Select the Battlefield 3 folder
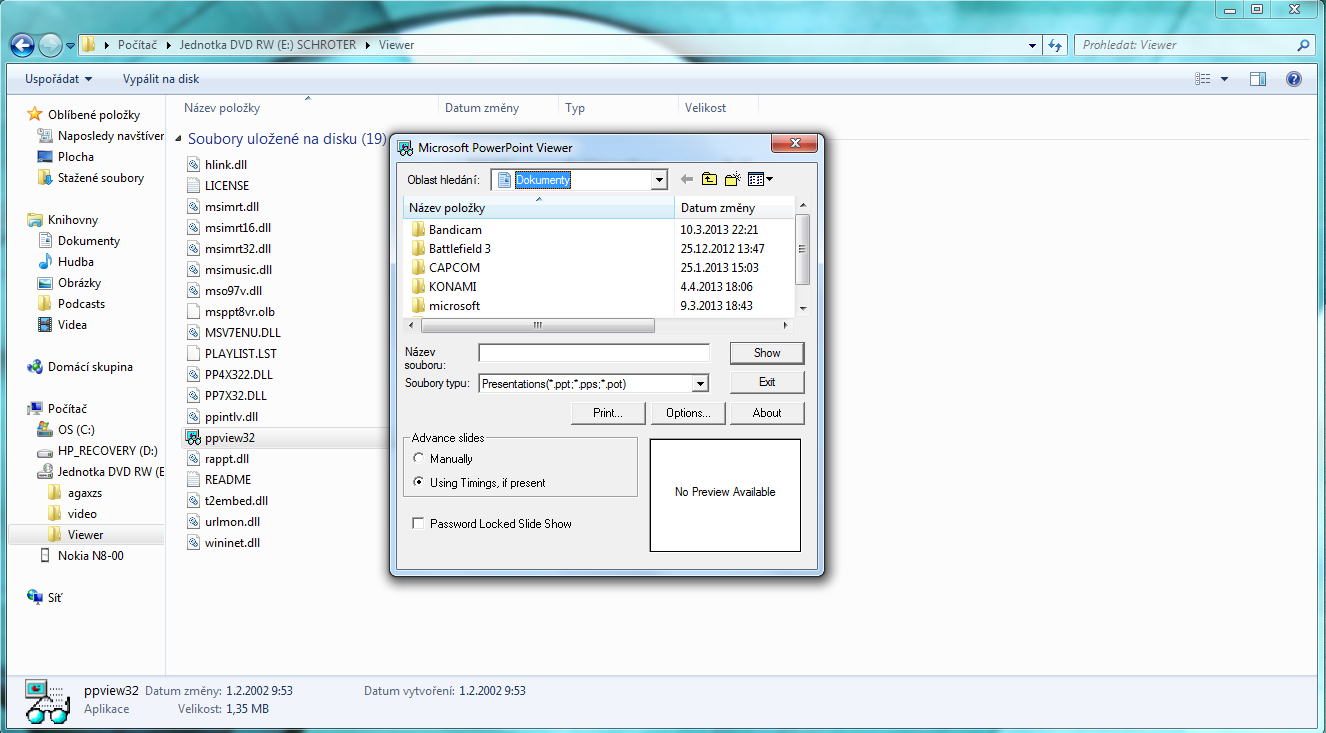1326x733 pixels. tap(450, 249)
